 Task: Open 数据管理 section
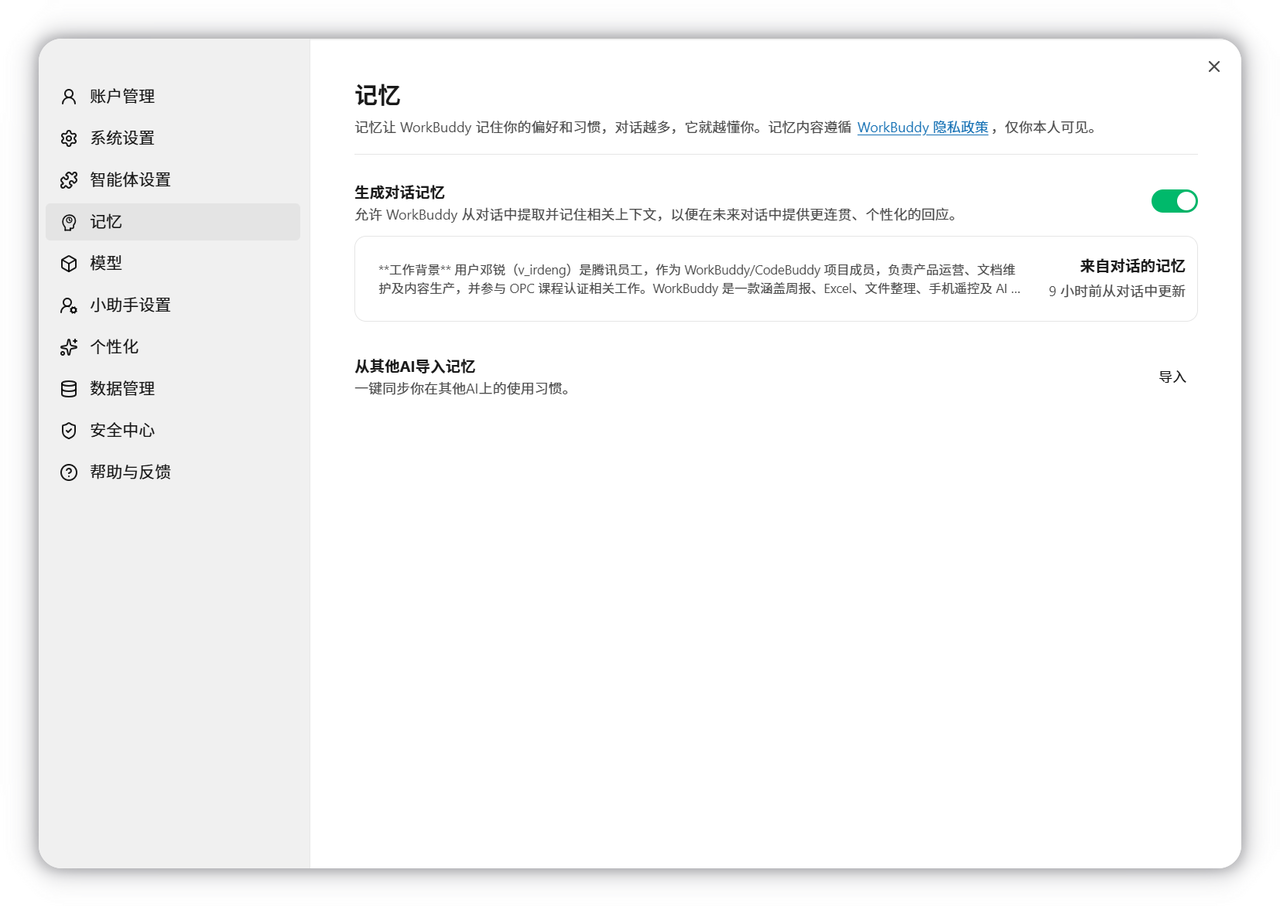pos(173,389)
